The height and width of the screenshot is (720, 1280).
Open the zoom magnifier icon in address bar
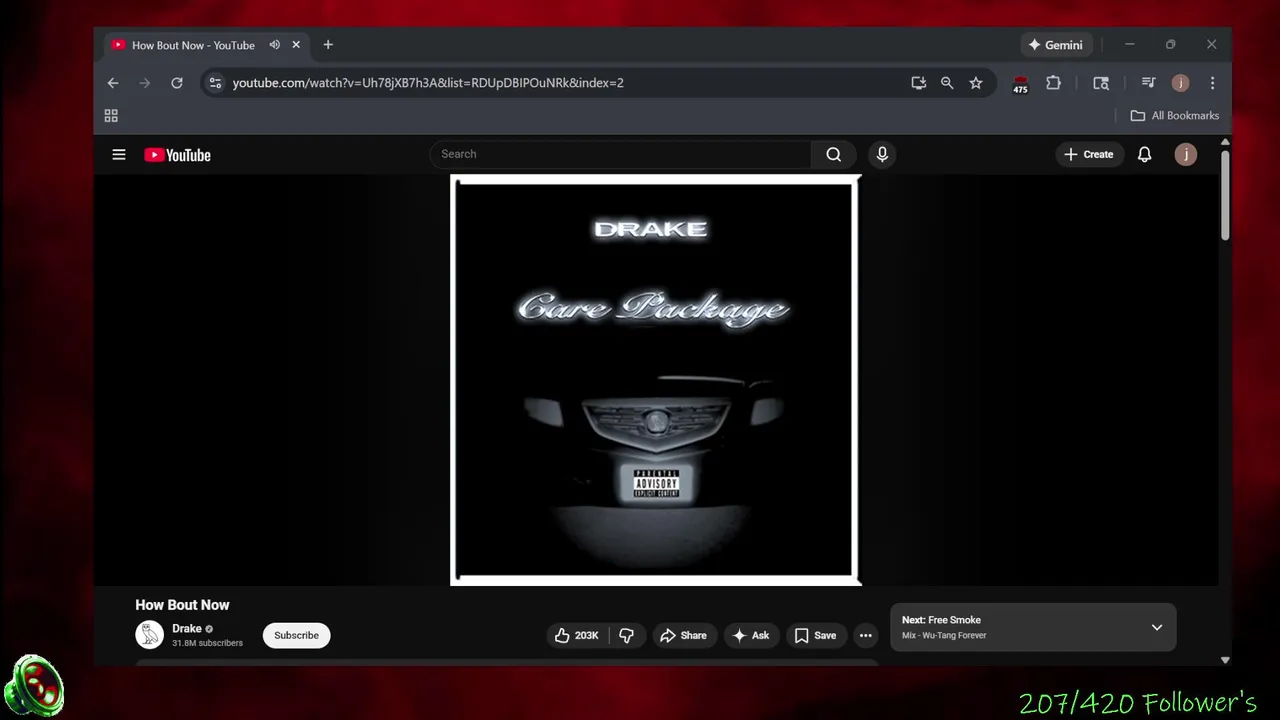pos(947,83)
